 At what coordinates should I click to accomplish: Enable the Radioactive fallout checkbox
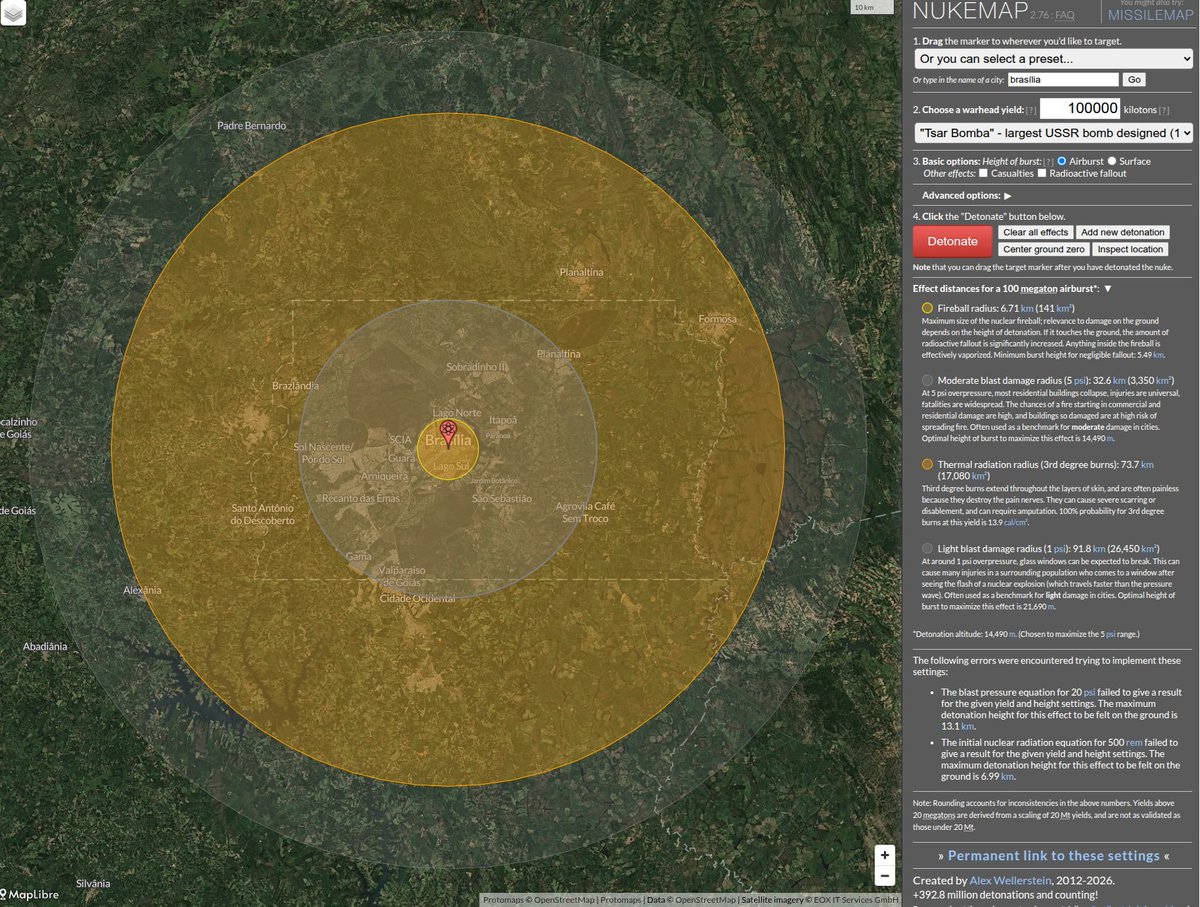click(1043, 173)
